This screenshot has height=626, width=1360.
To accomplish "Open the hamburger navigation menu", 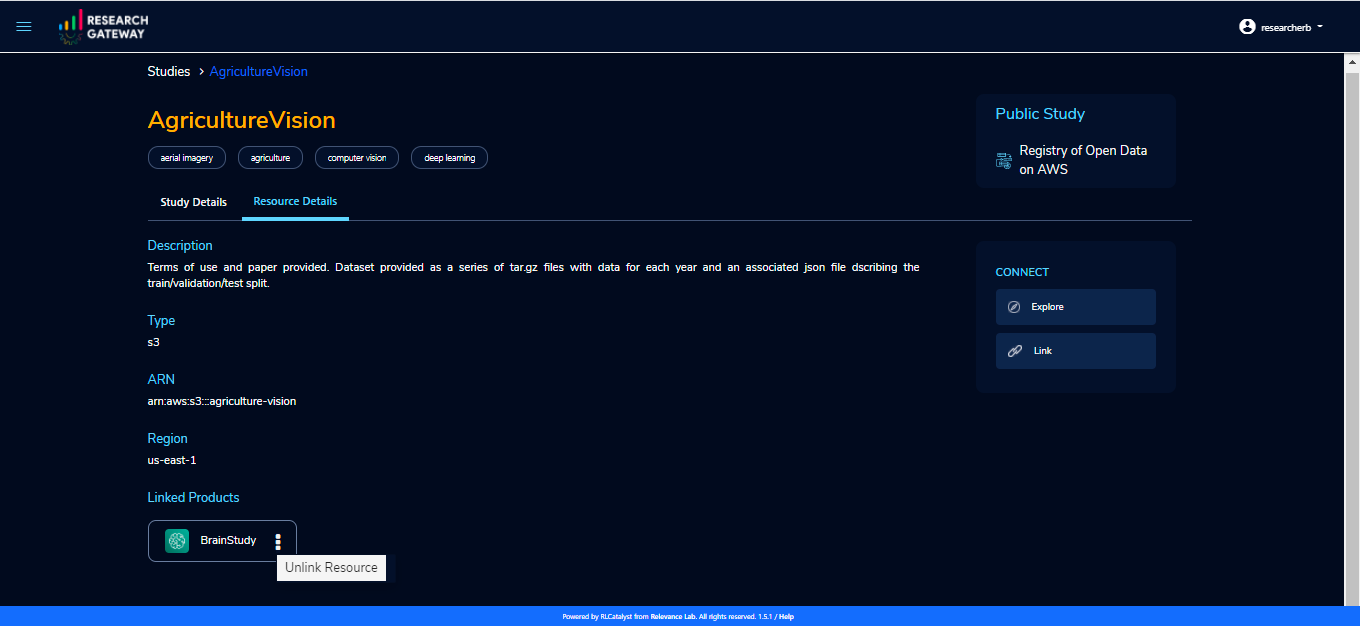I will click(24, 27).
